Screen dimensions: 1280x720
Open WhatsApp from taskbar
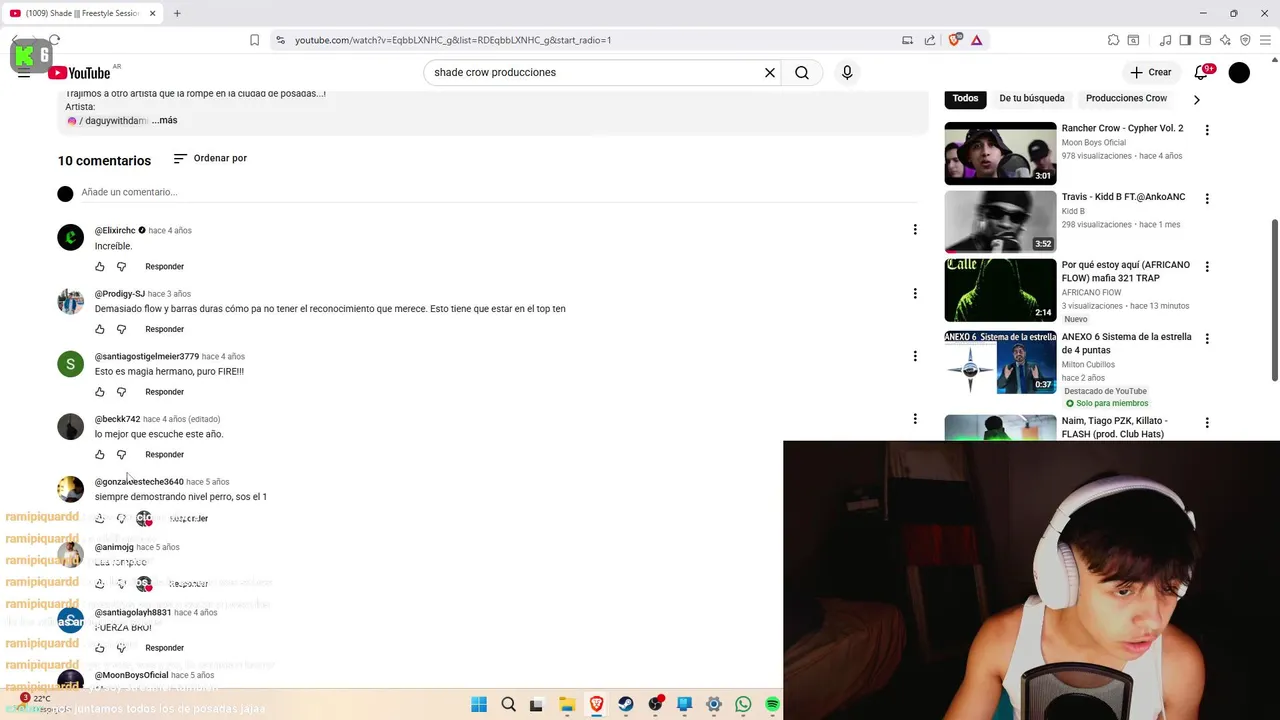tap(743, 704)
